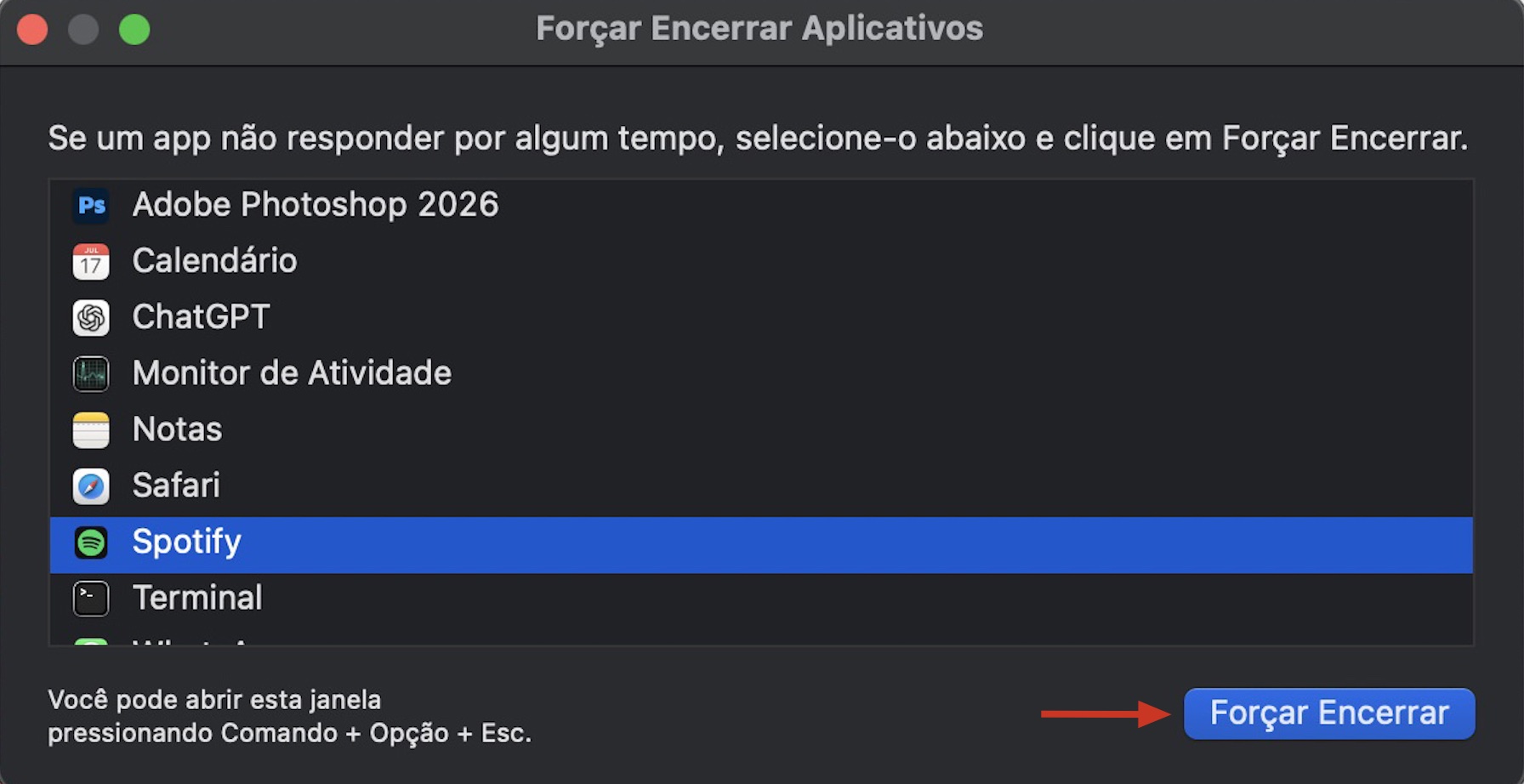The height and width of the screenshot is (784, 1524).
Task: Click the Adobe Photoshop 2026 app icon
Action: pos(91,205)
